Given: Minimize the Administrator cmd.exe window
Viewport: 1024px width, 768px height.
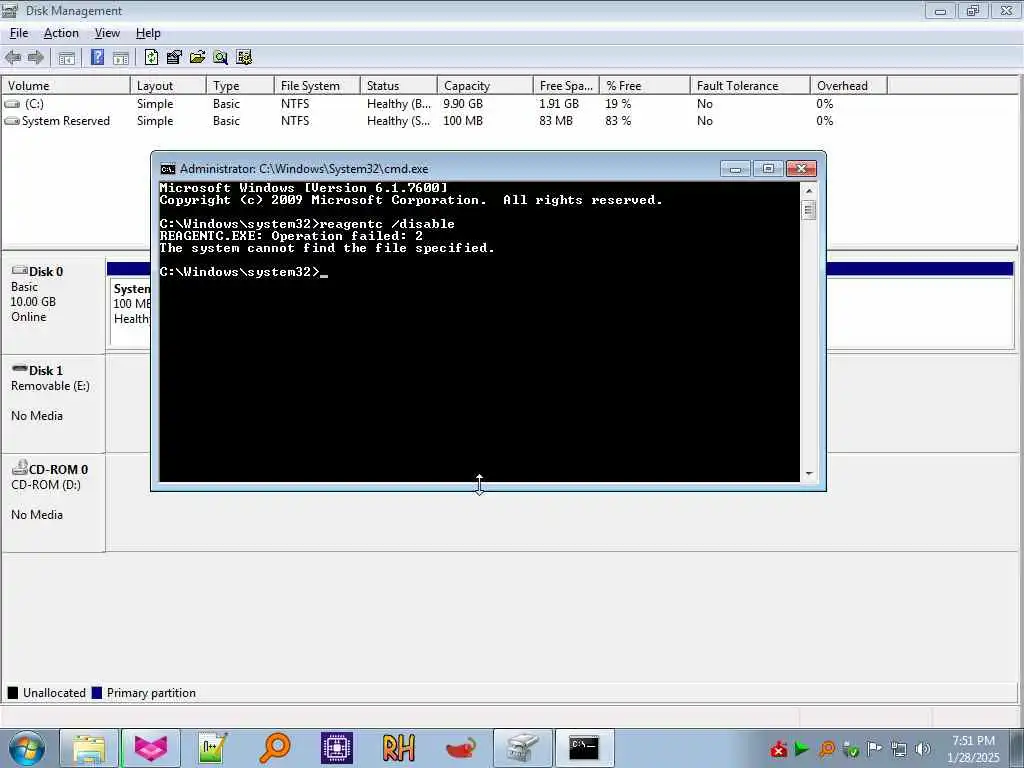Looking at the screenshot, I should coord(735,169).
